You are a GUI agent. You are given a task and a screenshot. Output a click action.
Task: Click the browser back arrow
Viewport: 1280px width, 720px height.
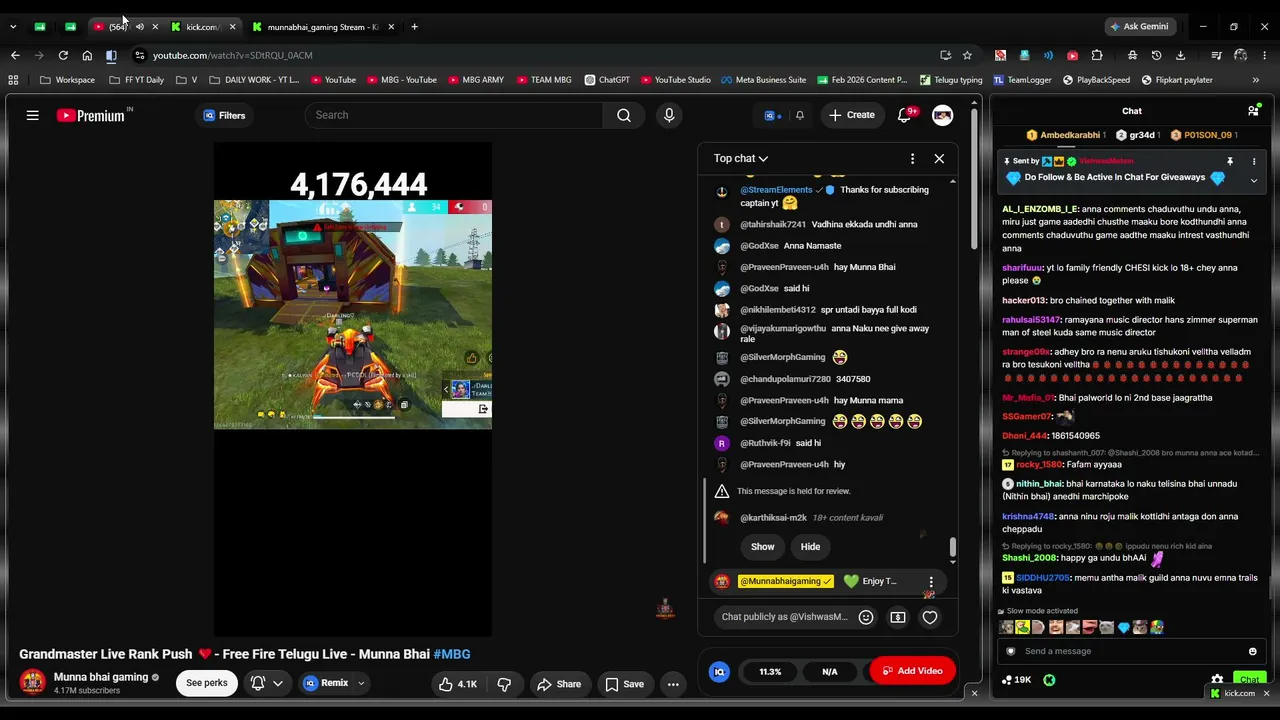pos(15,55)
